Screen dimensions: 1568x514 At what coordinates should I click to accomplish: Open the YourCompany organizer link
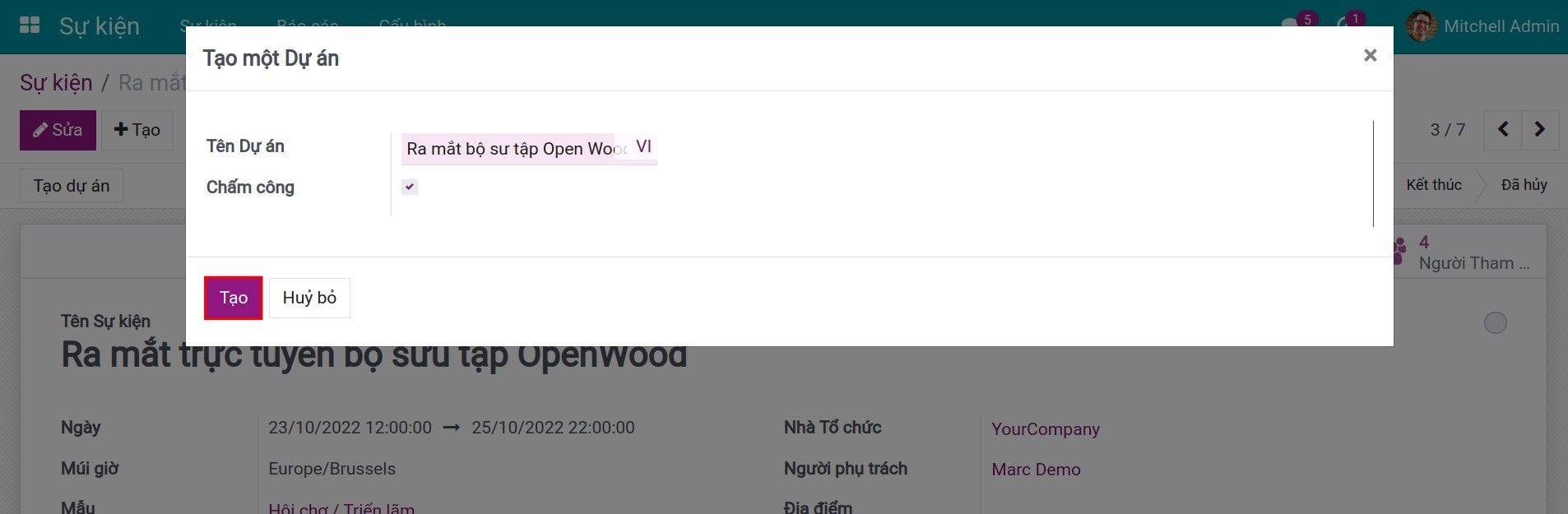click(1045, 429)
